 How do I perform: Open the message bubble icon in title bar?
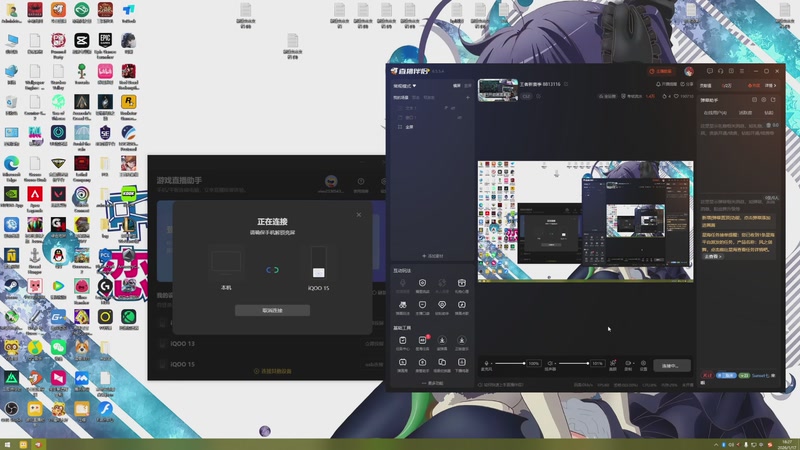click(x=710, y=71)
